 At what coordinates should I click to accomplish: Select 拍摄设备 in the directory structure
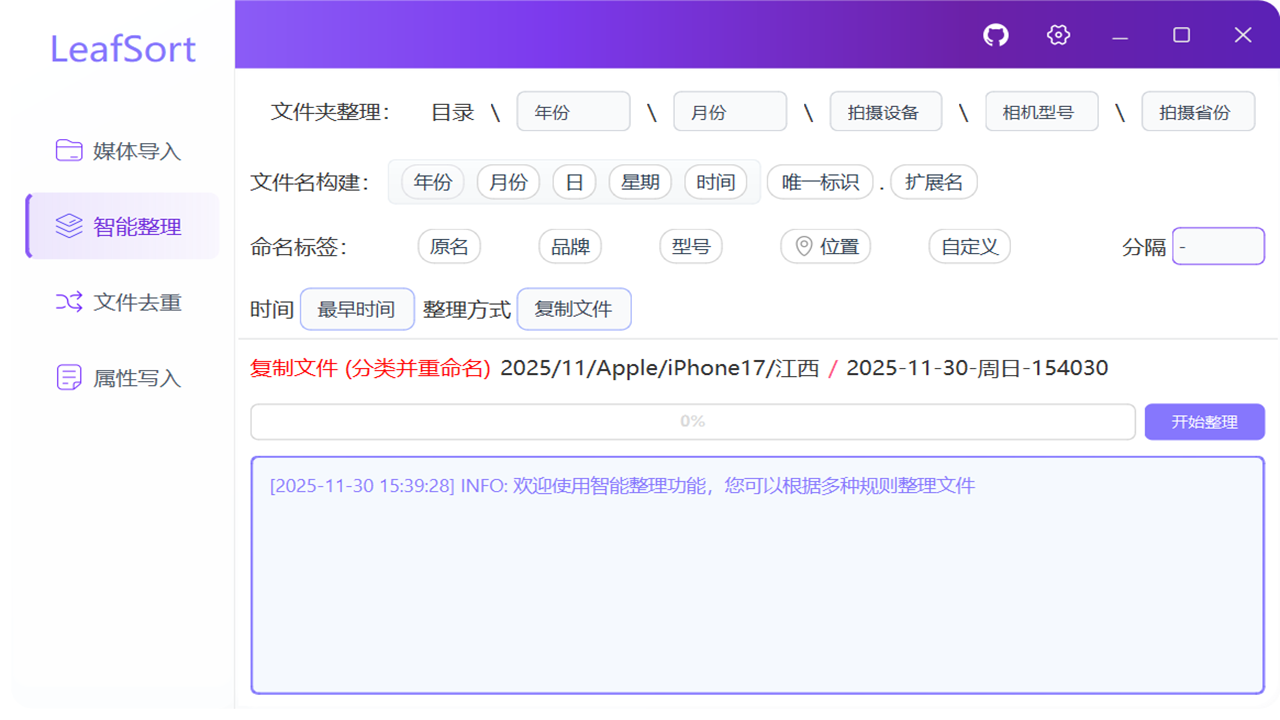coord(885,111)
